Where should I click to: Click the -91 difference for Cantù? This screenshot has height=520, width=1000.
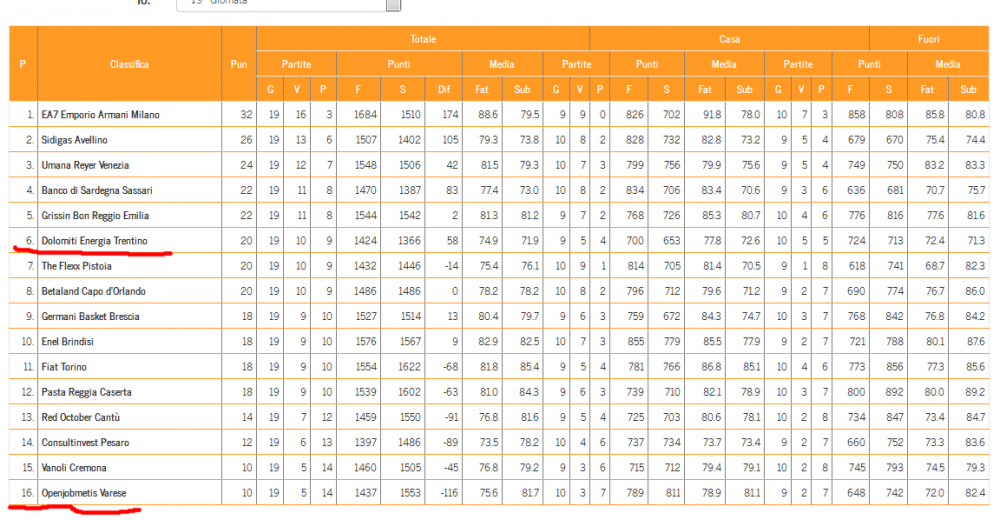[x=452, y=417]
